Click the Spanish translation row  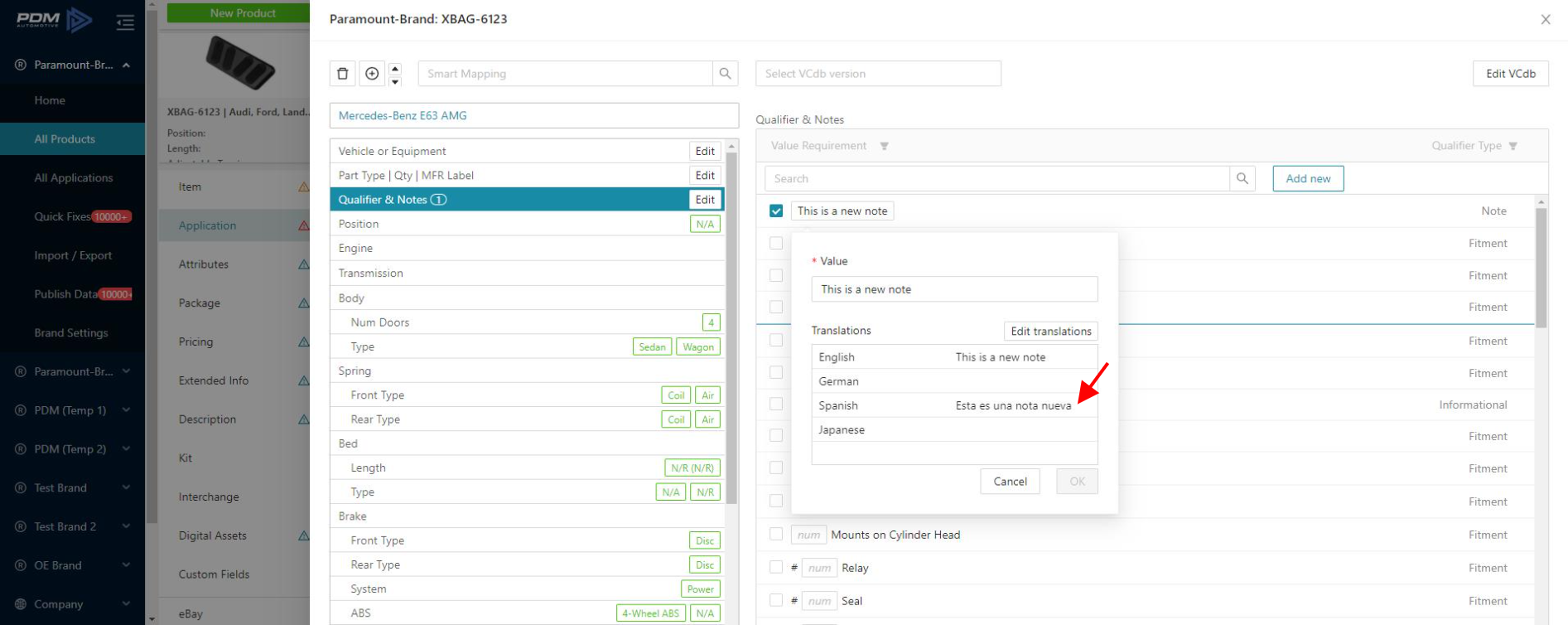tap(954, 405)
